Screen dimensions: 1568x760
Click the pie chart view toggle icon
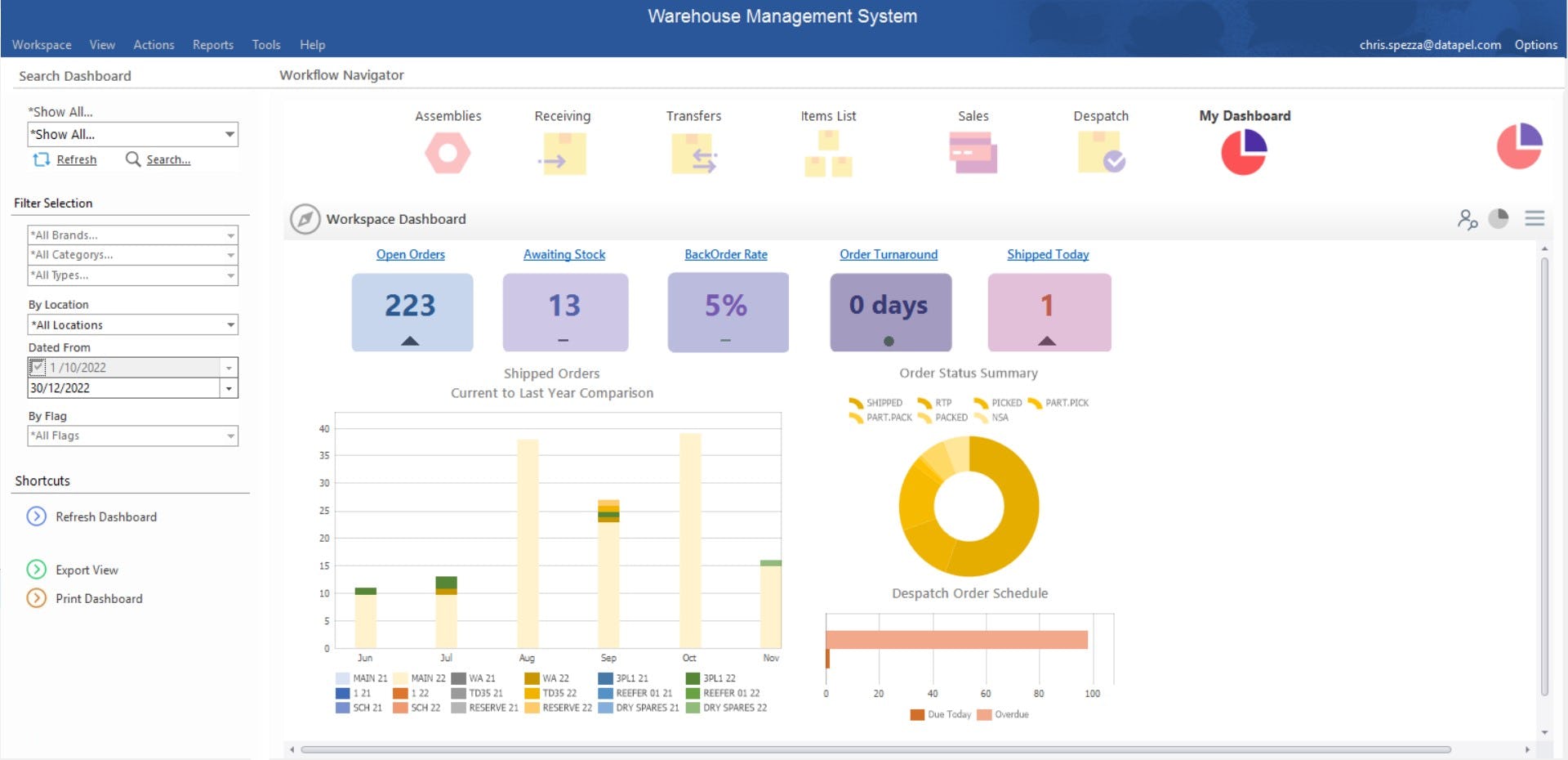[x=1499, y=219]
